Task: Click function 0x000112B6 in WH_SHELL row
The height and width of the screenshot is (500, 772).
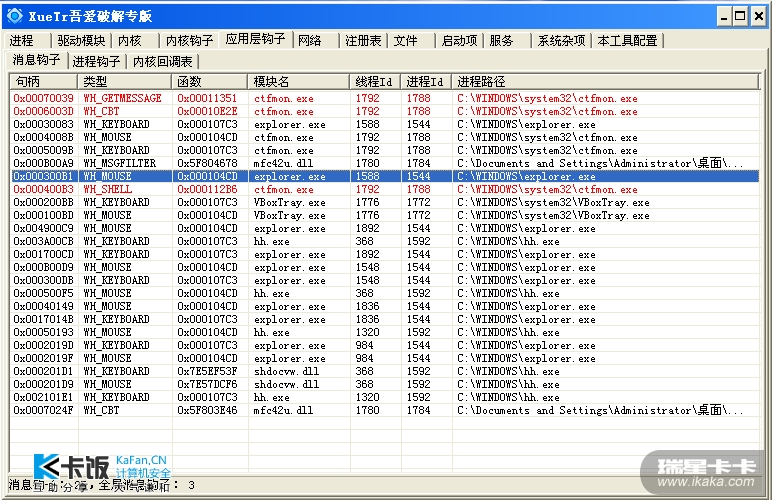Action: coord(207,189)
